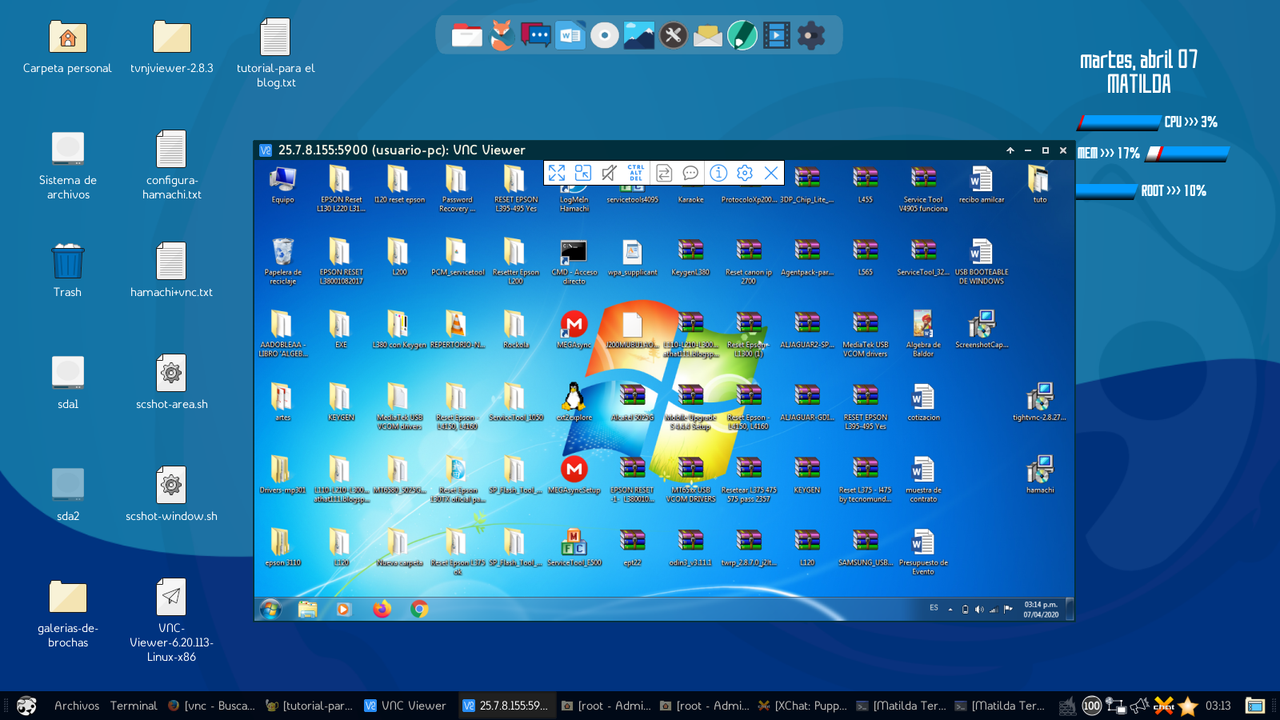This screenshot has width=1280, height=720.
Task: Open the file manager from top dock
Action: (x=467, y=36)
